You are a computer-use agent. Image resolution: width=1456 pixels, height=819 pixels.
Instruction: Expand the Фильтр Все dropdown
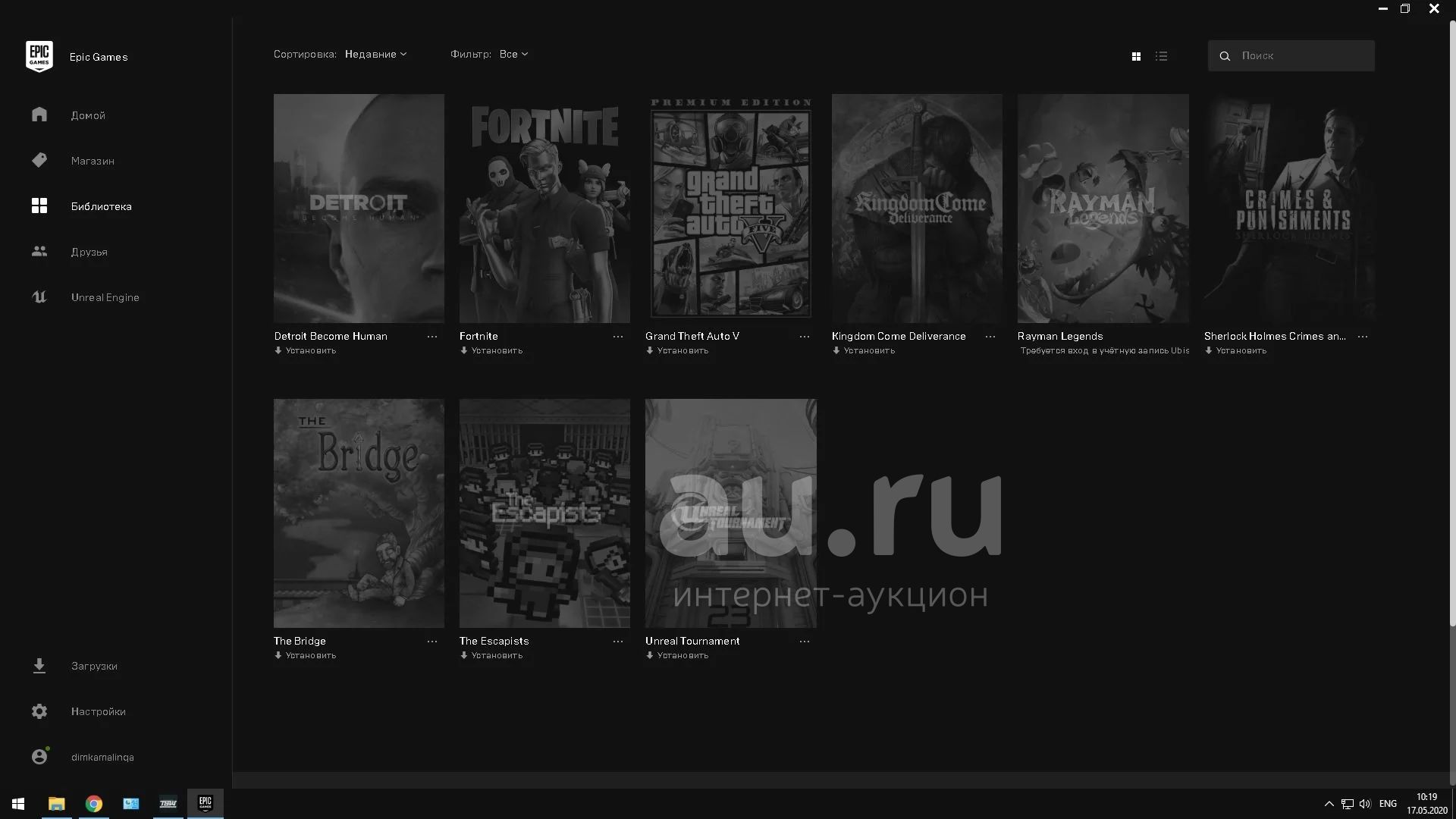click(x=513, y=54)
